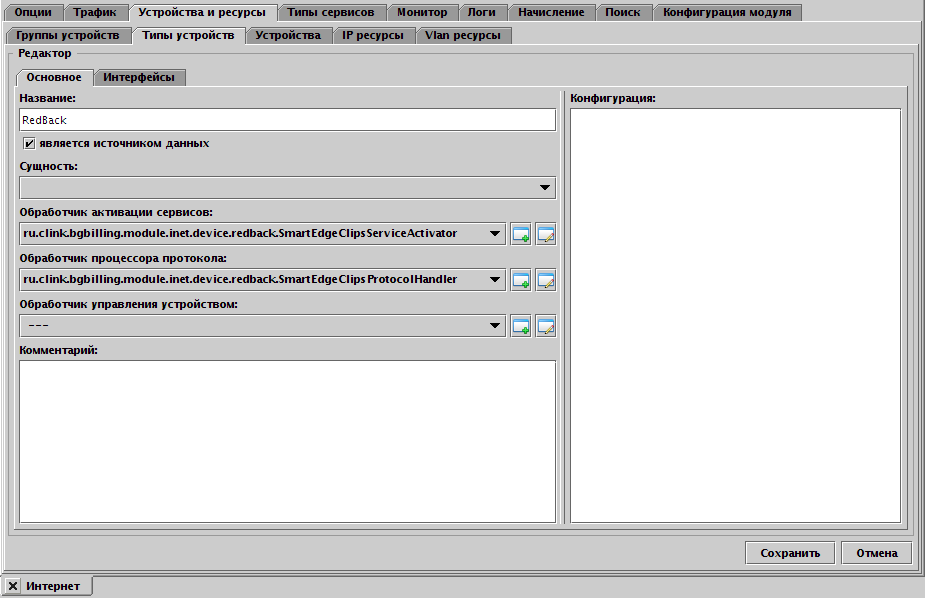Screen dimensions: 925x598
Task: Go to IP ресурсы tab
Action: click(x=373, y=35)
